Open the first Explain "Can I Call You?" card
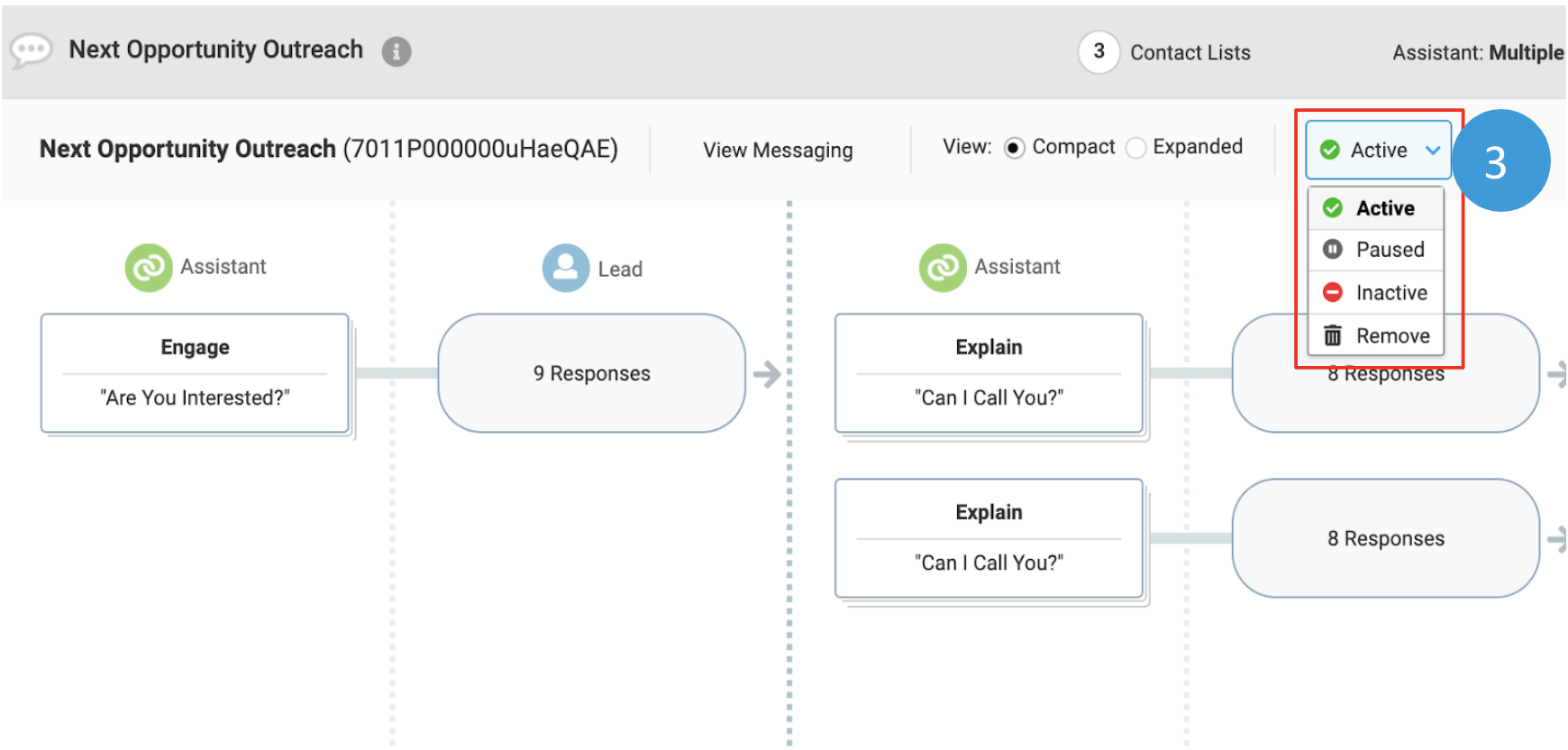This screenshot has width=1568, height=750. (x=989, y=373)
